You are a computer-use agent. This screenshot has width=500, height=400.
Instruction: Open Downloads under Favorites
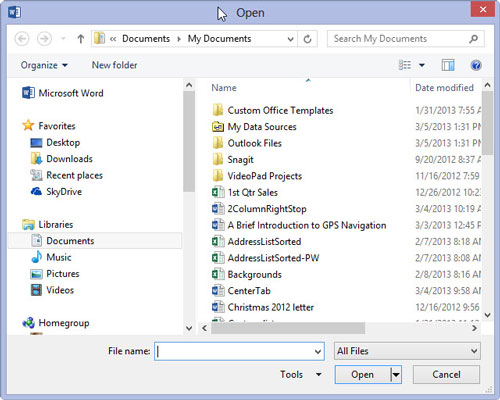click(62, 159)
